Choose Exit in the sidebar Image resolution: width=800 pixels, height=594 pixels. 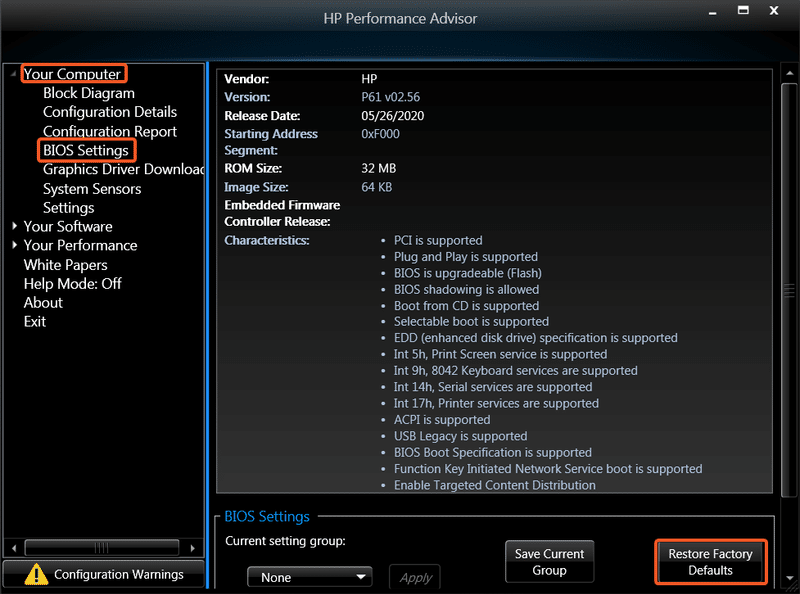pyautogui.click(x=35, y=321)
